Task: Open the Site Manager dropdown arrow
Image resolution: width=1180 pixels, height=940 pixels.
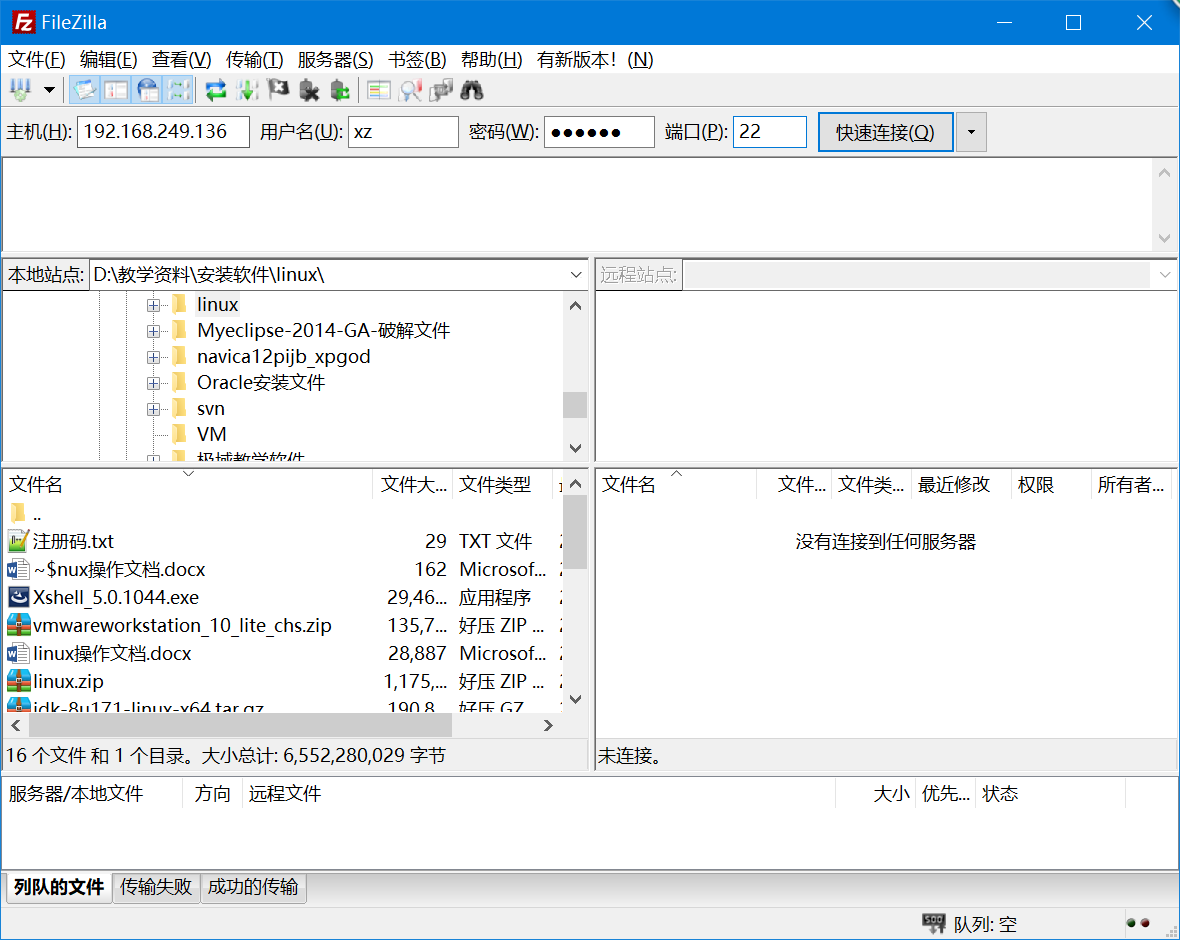Action: coord(50,90)
